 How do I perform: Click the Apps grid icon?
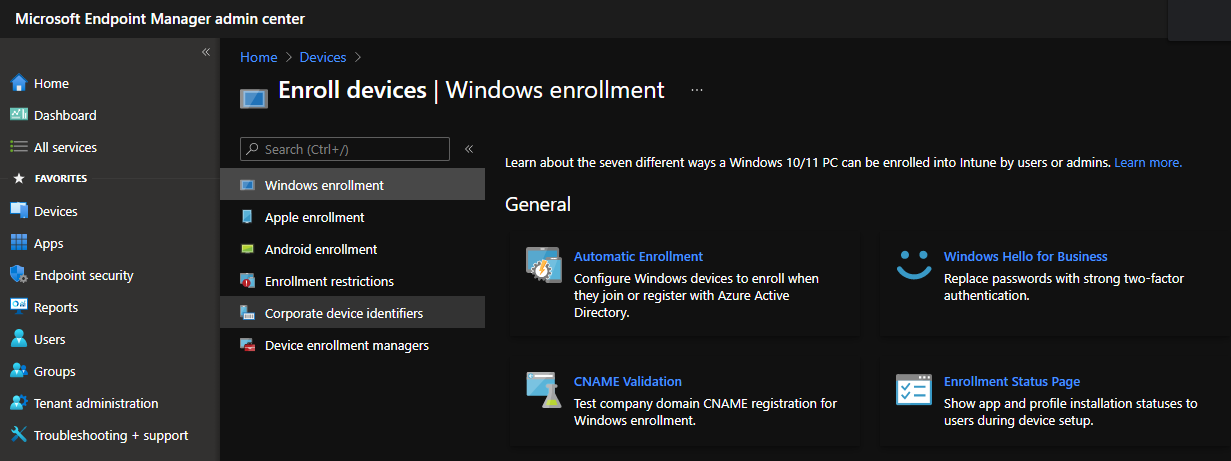click(x=18, y=243)
